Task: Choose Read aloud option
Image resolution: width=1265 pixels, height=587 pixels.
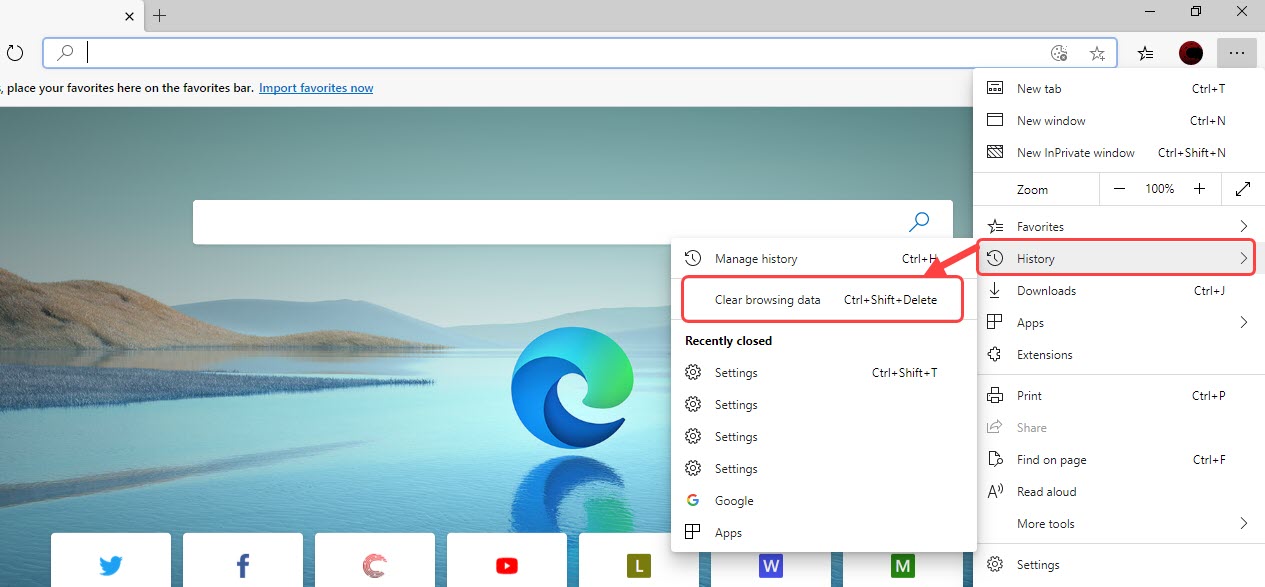Action: click(x=1118, y=492)
